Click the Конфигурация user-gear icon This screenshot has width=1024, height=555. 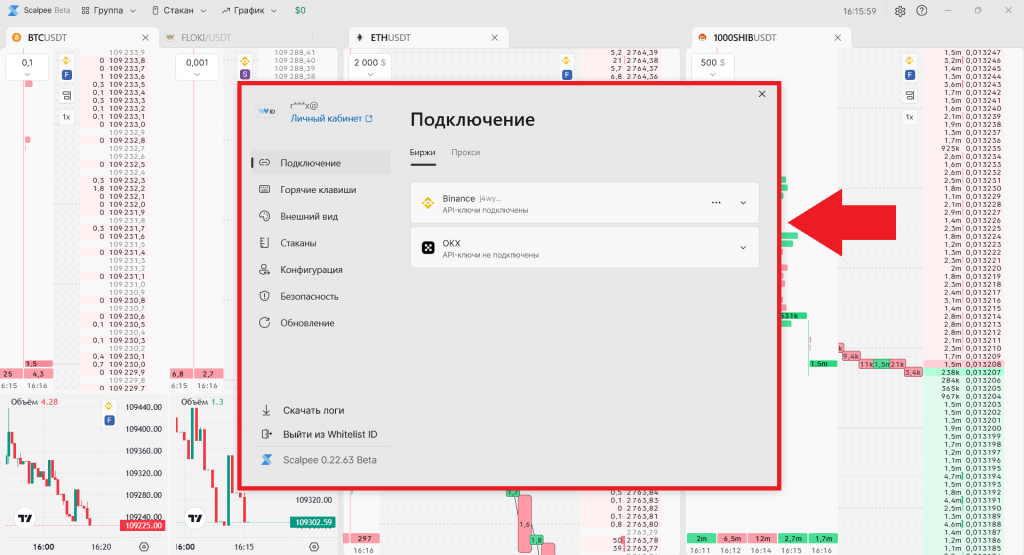coord(264,270)
